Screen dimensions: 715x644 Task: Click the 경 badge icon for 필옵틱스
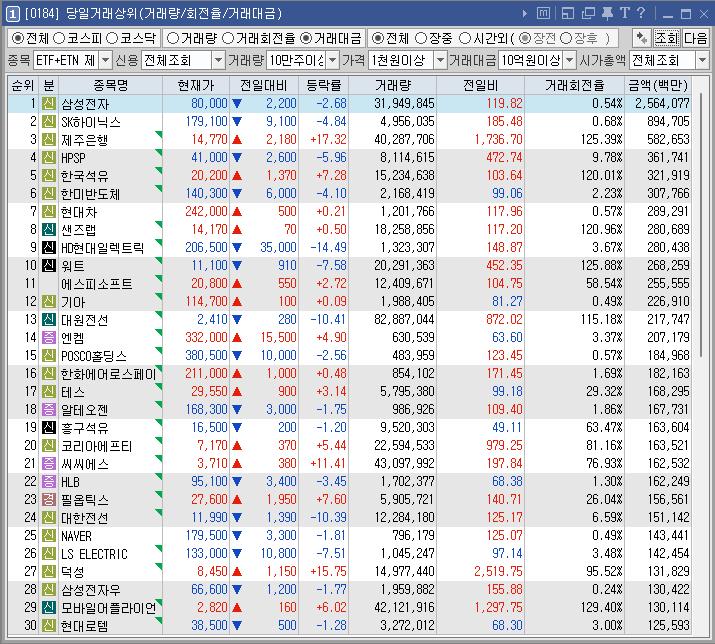pyautogui.click(x=48, y=499)
